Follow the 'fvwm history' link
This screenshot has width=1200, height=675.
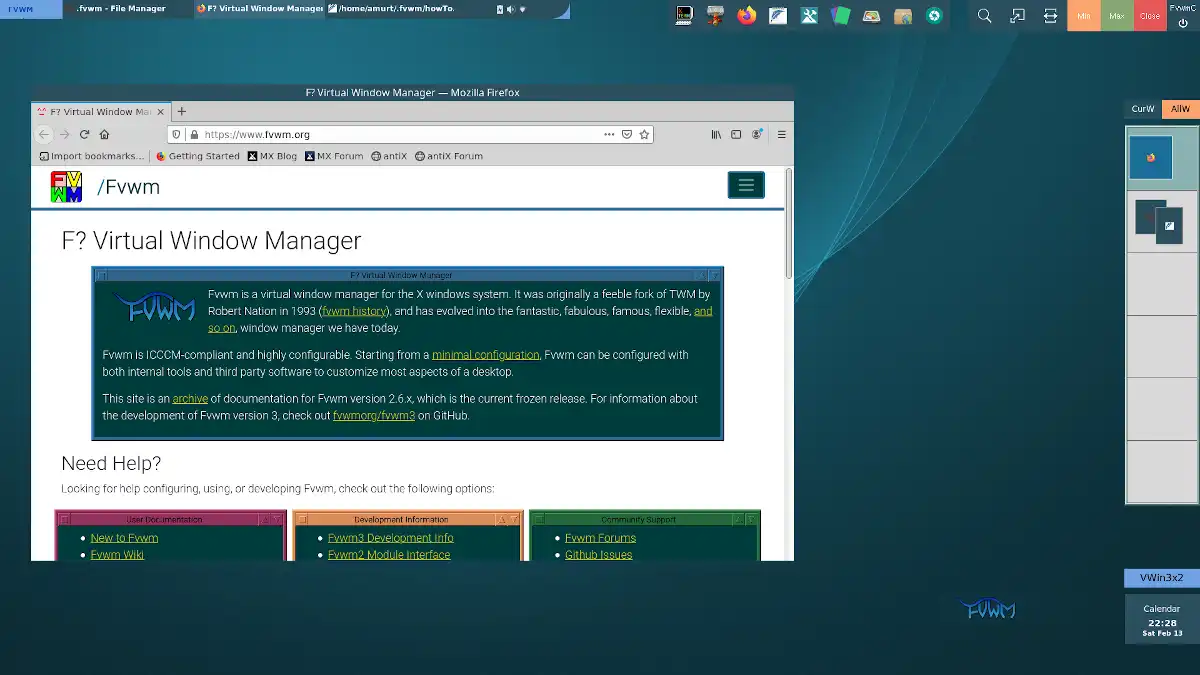point(353,311)
